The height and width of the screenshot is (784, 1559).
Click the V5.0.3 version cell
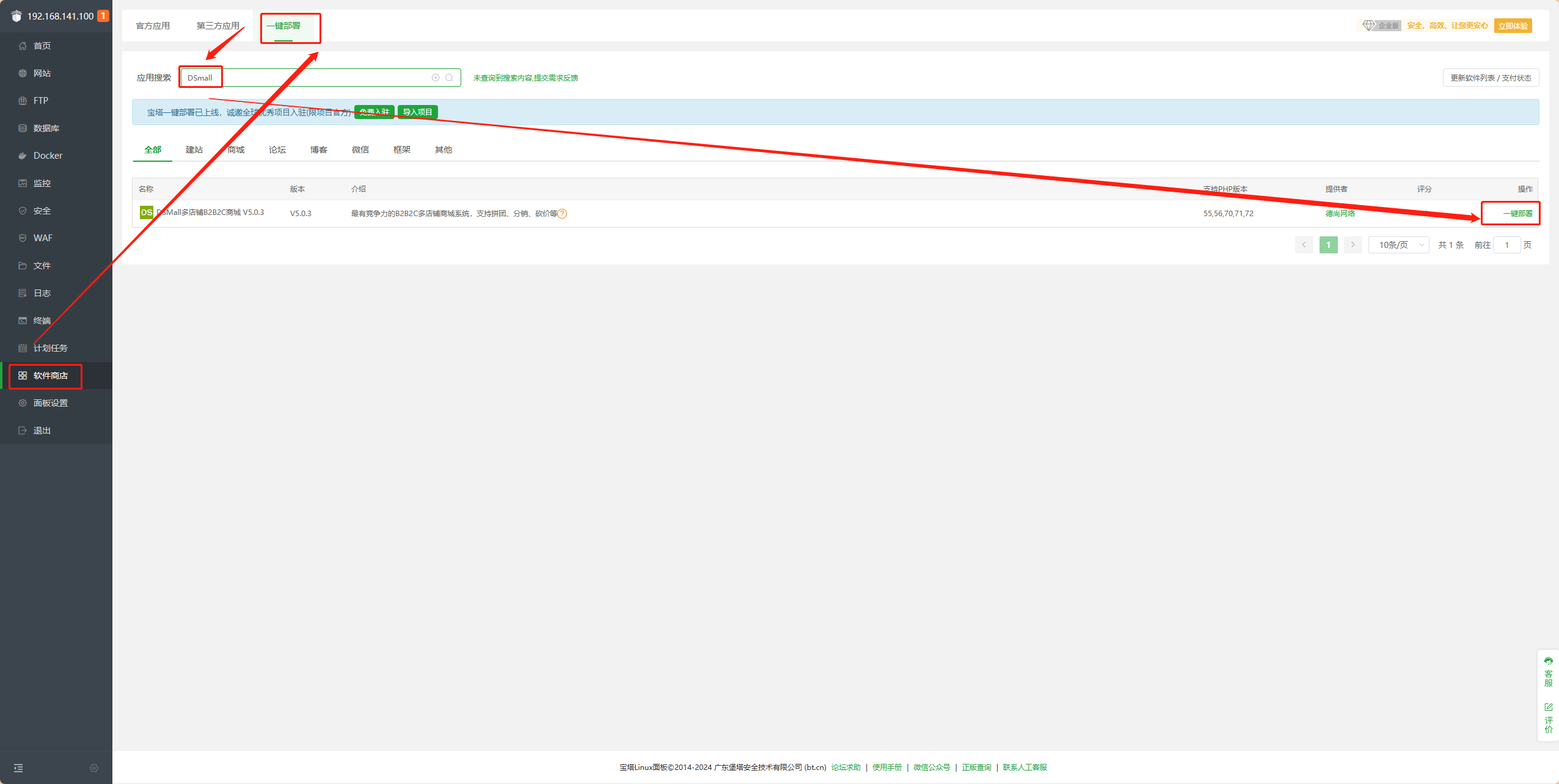coord(301,214)
